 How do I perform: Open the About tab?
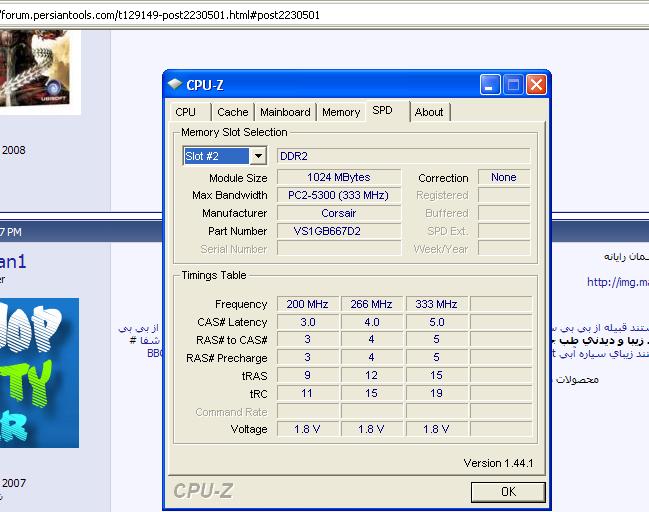tap(429, 112)
